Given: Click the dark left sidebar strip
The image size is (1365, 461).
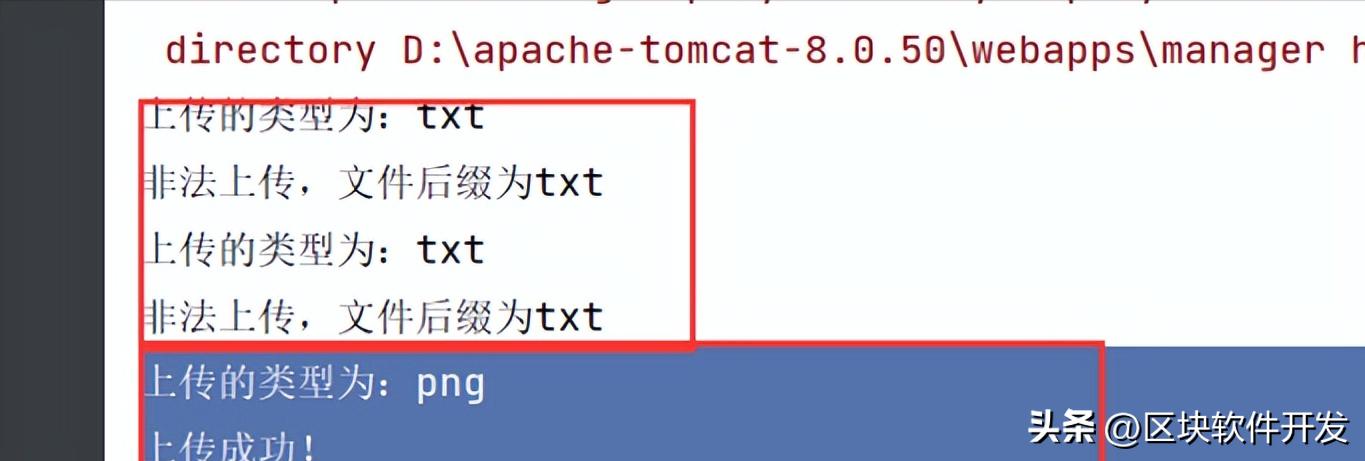Looking at the screenshot, I should pyautogui.click(x=52, y=230).
